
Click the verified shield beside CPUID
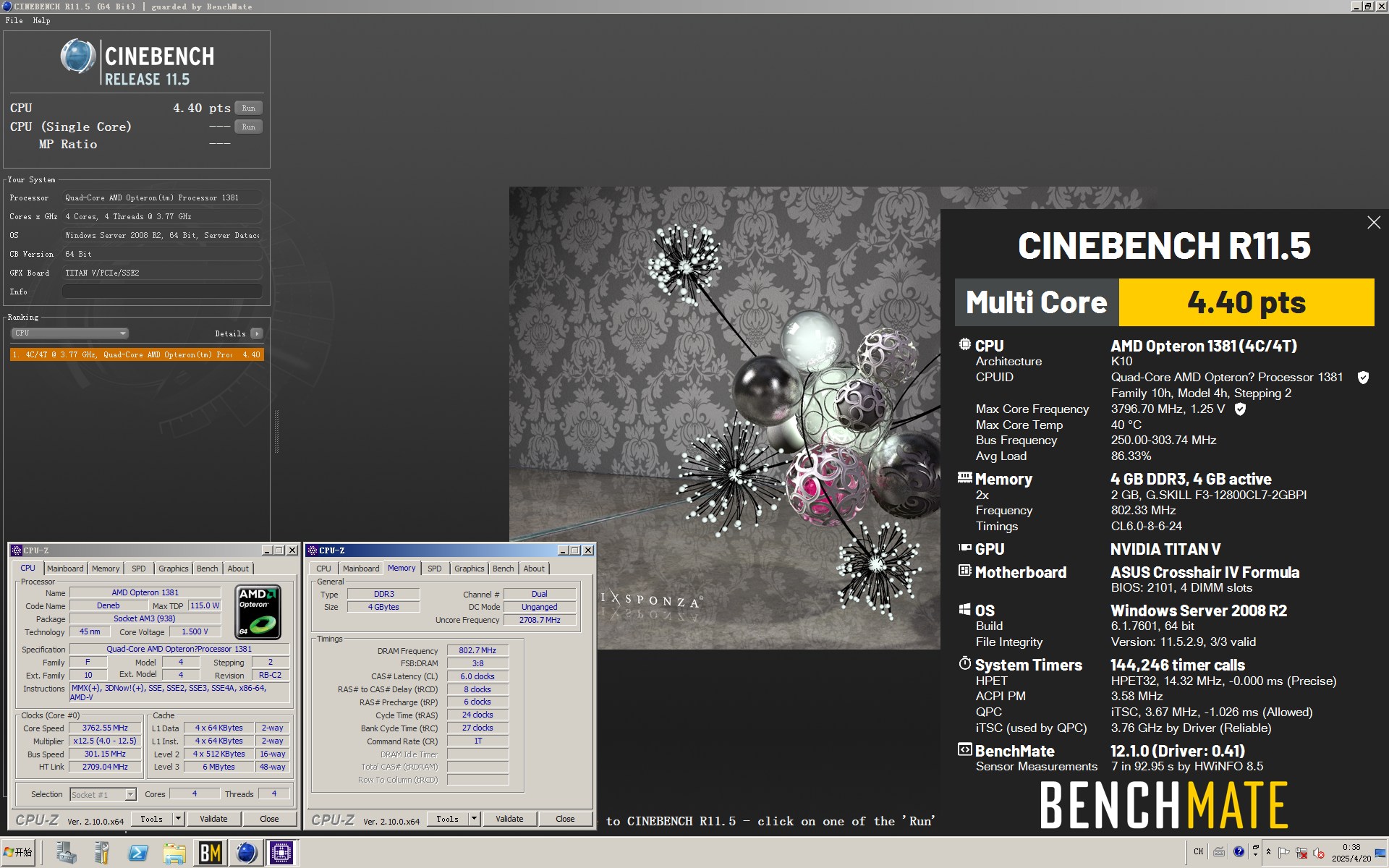coord(1363,378)
